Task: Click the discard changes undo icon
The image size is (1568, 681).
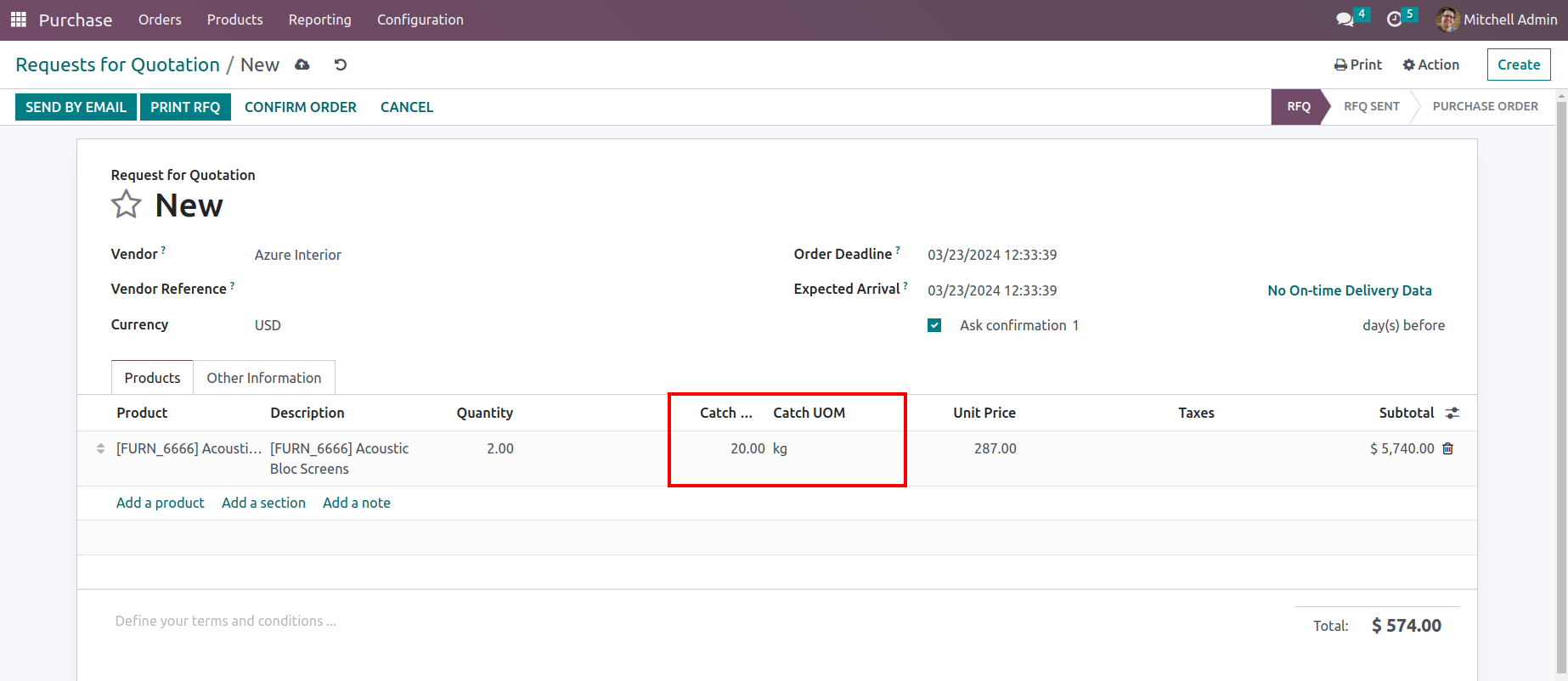Action: pyautogui.click(x=341, y=65)
